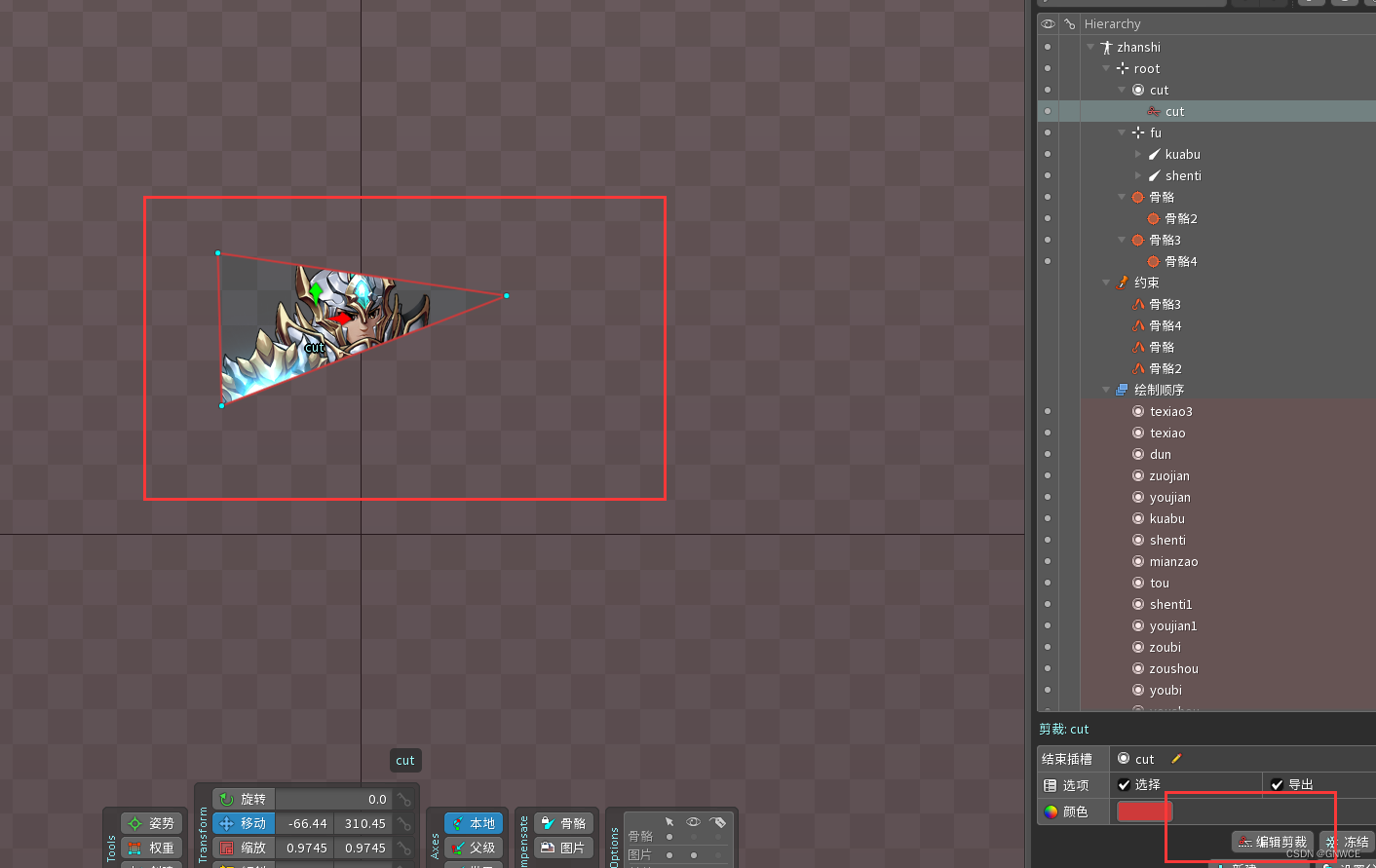
Task: Toggle the visibility dot for the dun slot
Action: pyautogui.click(x=1048, y=454)
